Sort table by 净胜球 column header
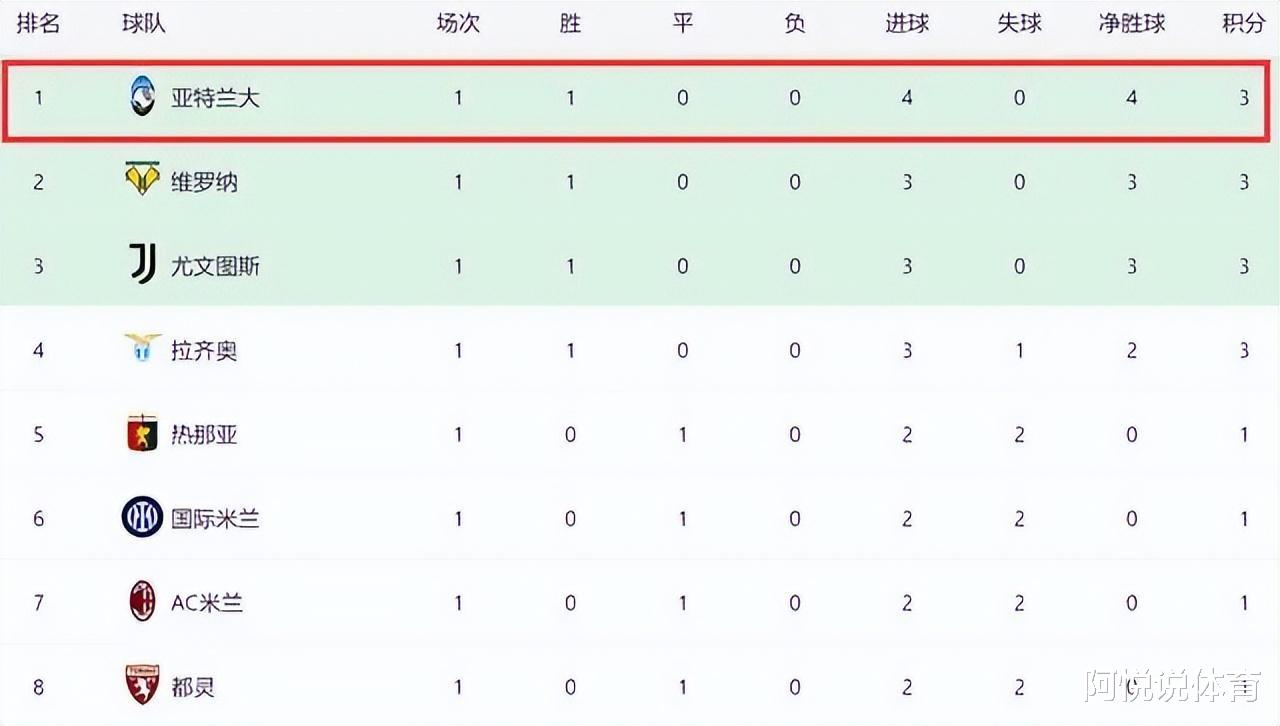This screenshot has height=726, width=1280. [x=1132, y=23]
